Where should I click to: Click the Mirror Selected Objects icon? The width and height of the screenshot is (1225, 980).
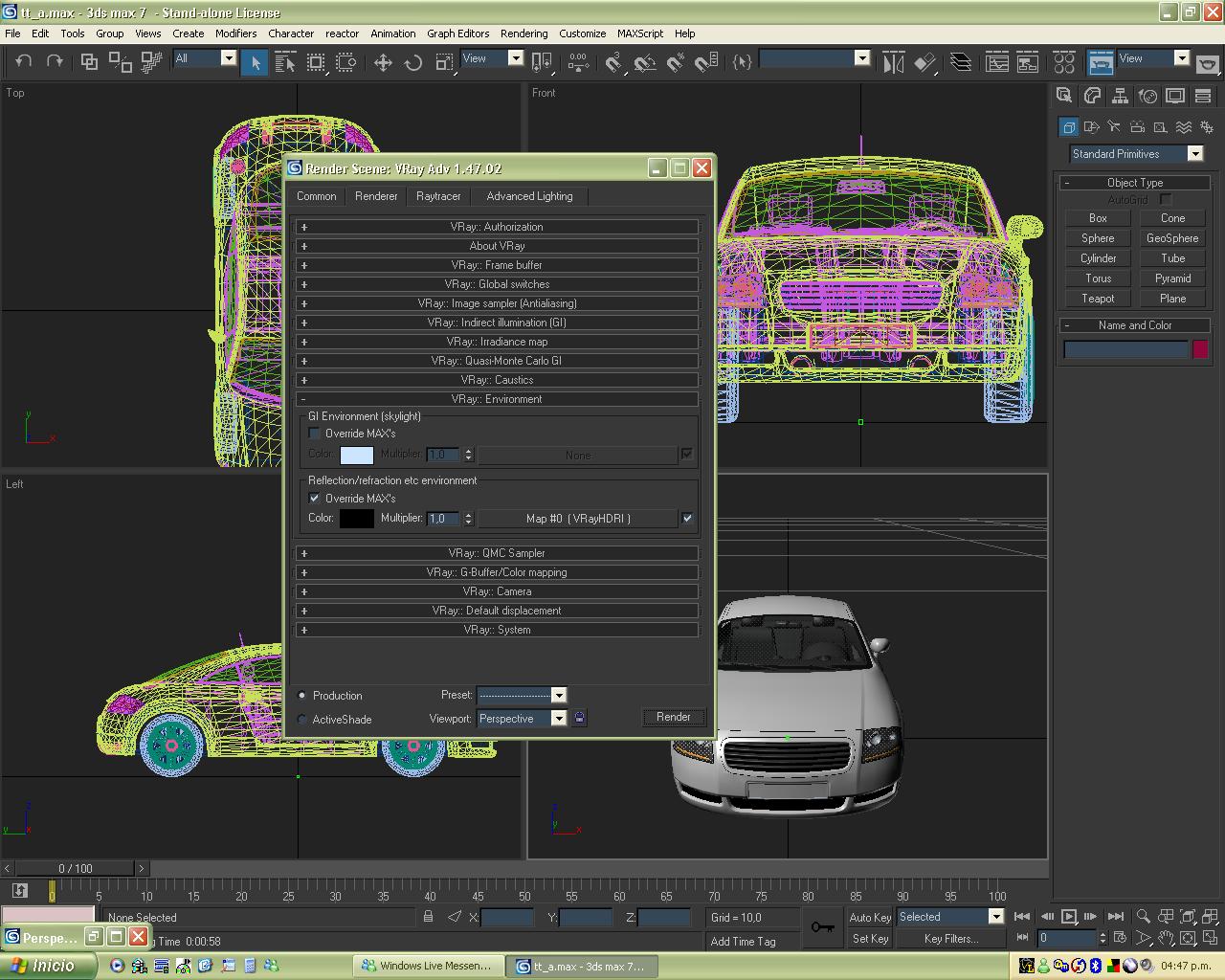[893, 63]
